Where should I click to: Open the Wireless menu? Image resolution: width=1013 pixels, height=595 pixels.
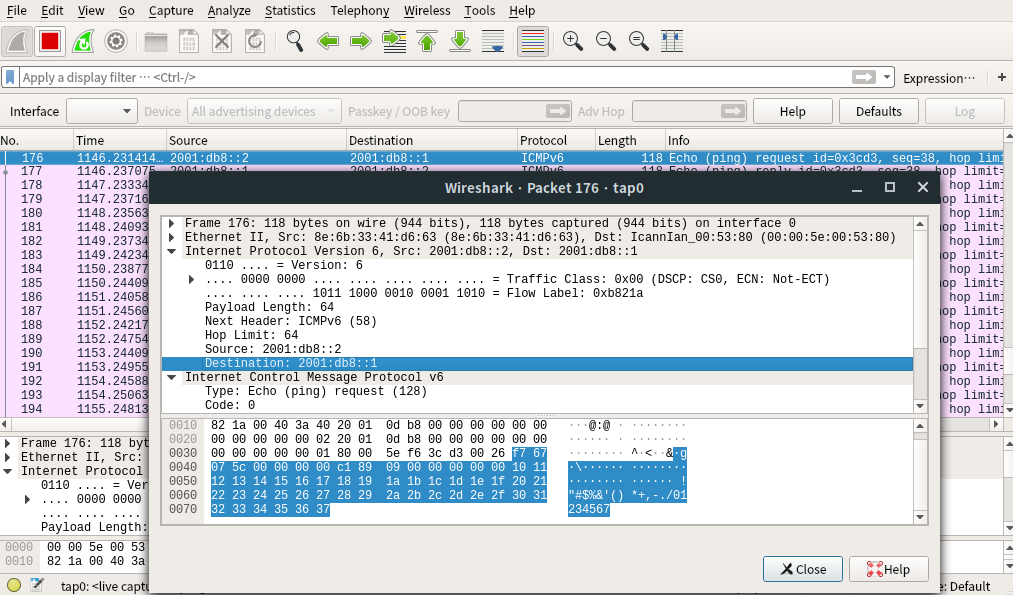click(x=427, y=10)
